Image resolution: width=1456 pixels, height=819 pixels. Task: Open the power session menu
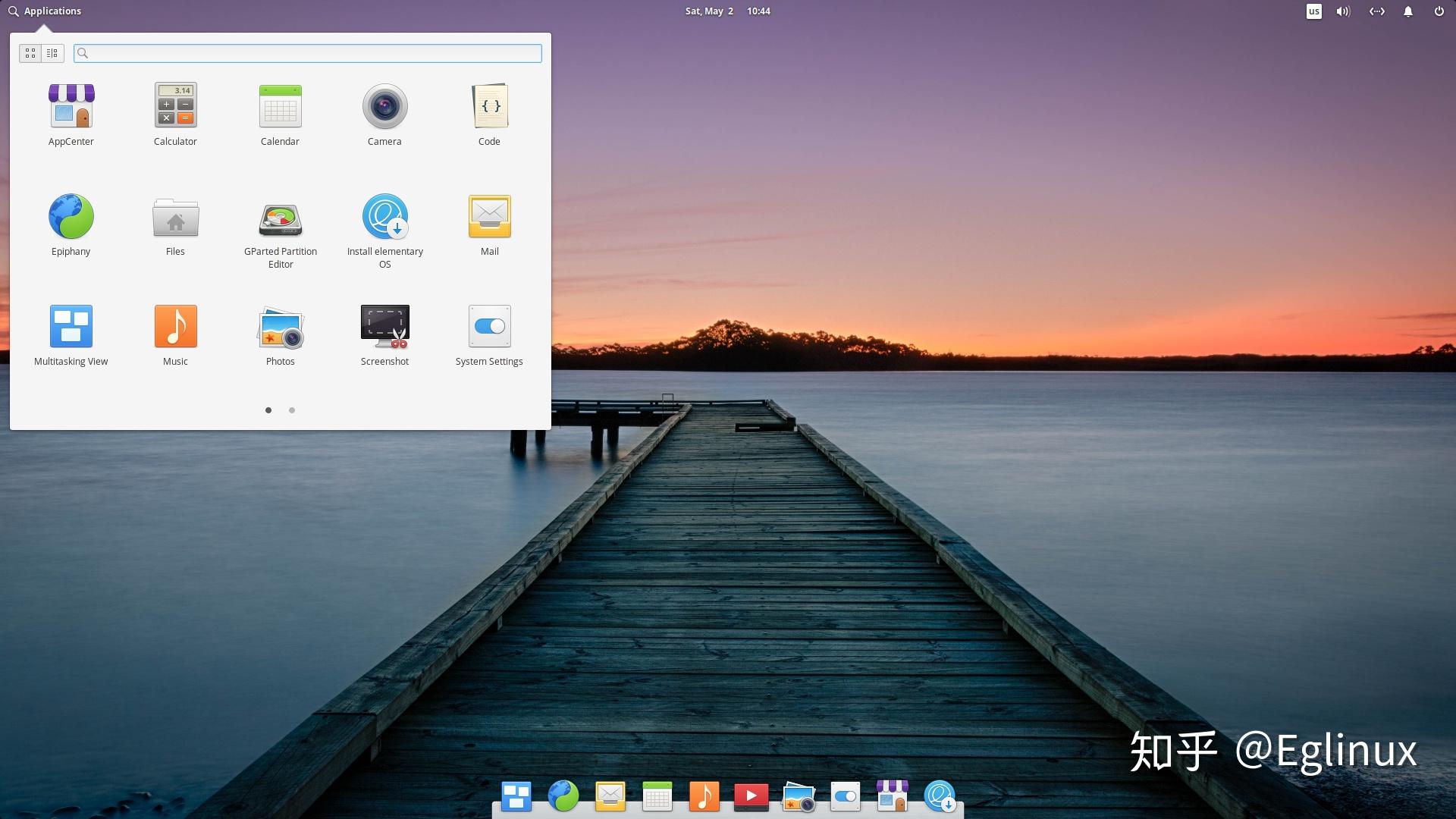tap(1439, 11)
